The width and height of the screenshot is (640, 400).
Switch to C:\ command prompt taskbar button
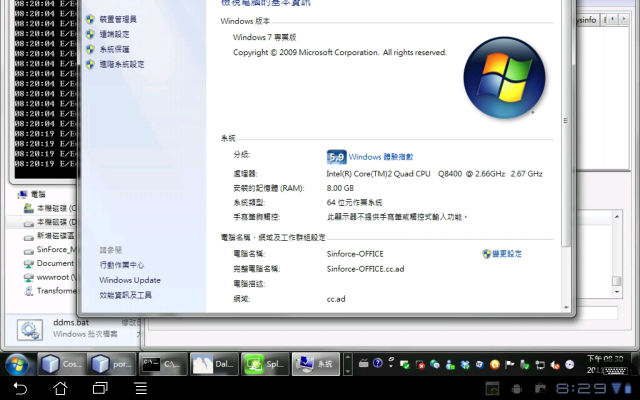click(163, 364)
